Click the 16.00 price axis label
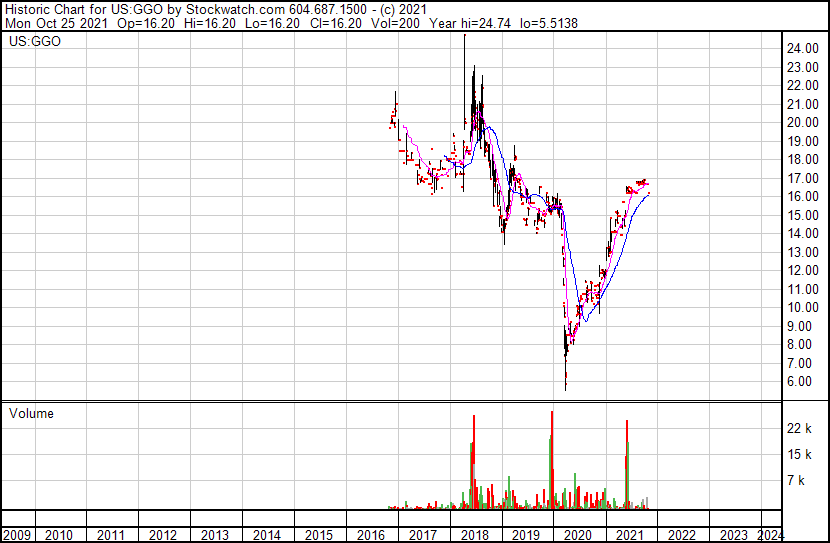 [803, 196]
